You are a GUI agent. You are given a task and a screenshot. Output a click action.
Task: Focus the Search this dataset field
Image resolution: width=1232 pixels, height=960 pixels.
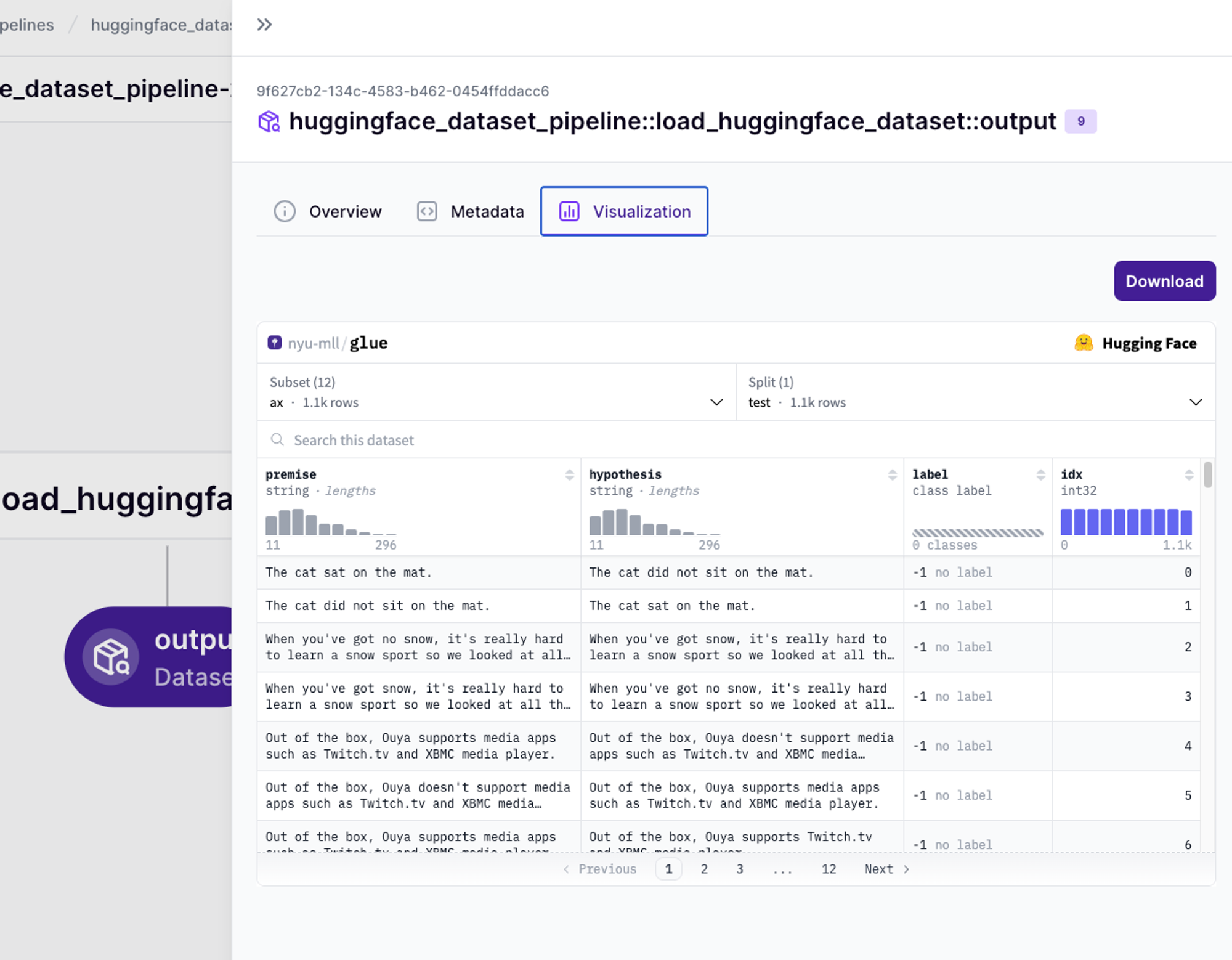[736, 440]
